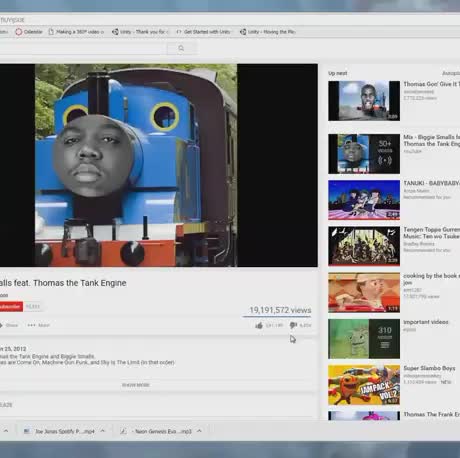Click in the YouTube search input field
Image resolution: width=460 pixels, height=458 pixels.
pos(83,49)
